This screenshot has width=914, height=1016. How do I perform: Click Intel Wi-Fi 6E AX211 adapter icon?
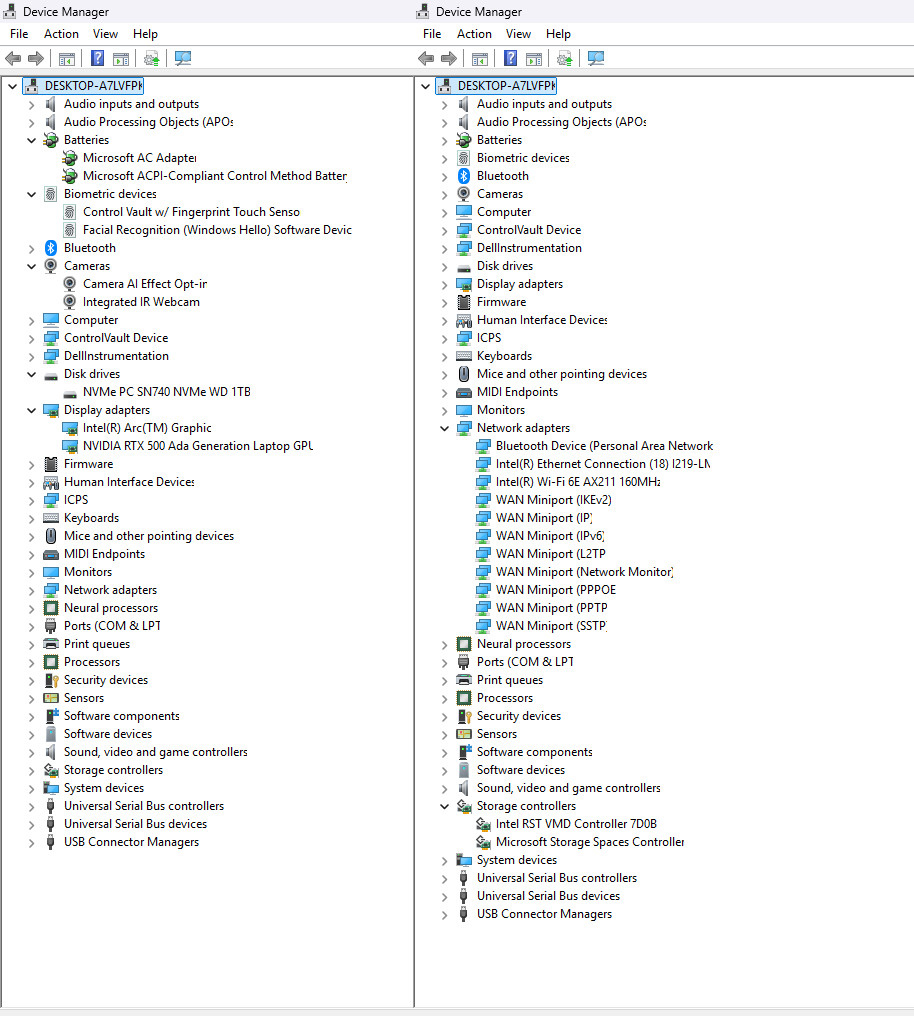483,481
